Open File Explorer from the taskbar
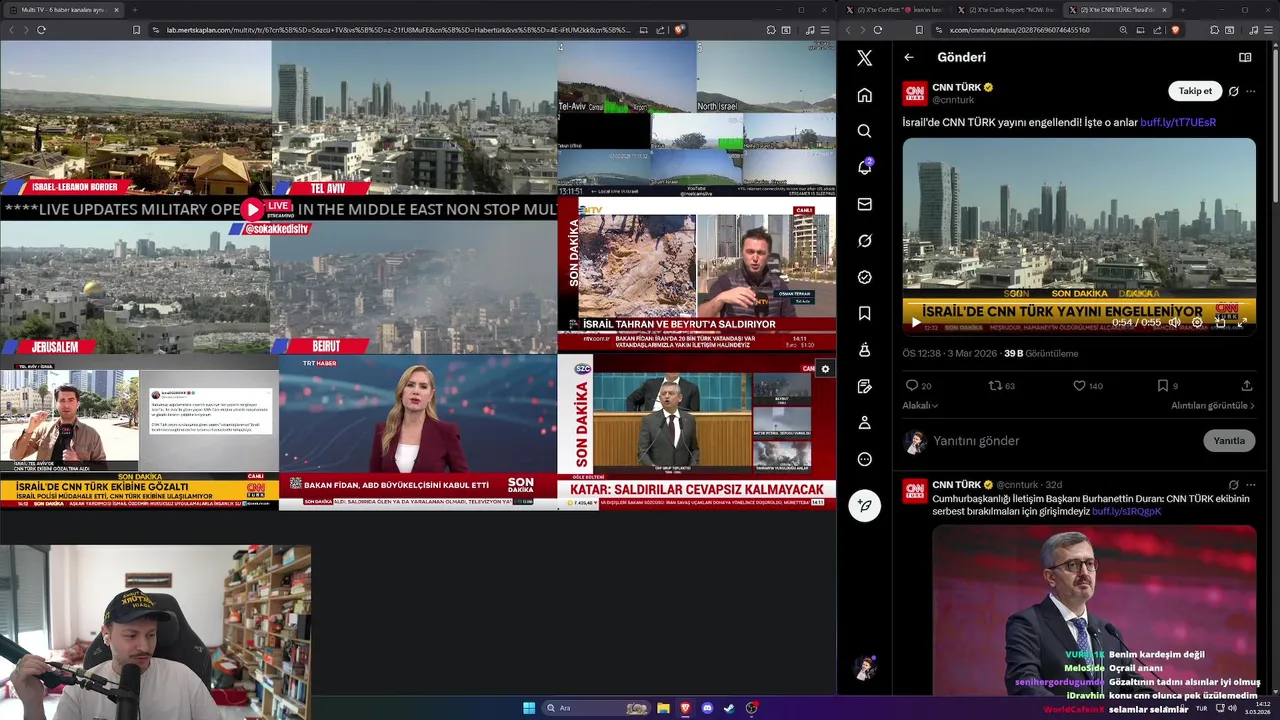This screenshot has height=720, width=1280. [x=663, y=708]
